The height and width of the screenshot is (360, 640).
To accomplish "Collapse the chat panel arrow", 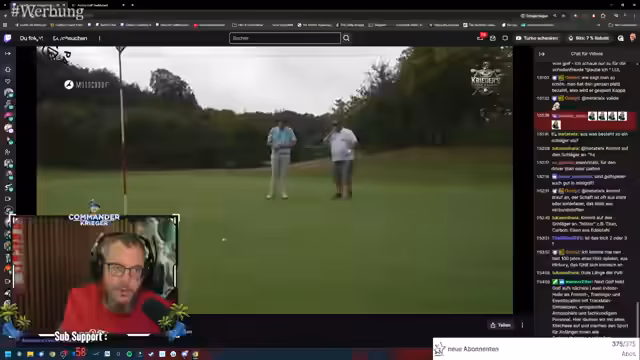I will coord(542,54).
